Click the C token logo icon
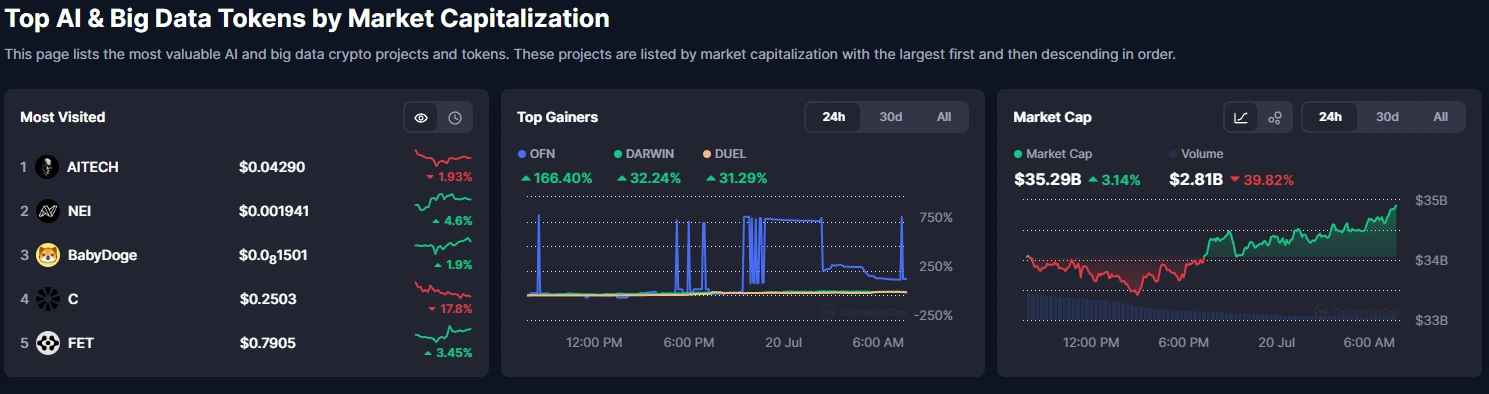The height and width of the screenshot is (394, 1489). (x=47, y=299)
